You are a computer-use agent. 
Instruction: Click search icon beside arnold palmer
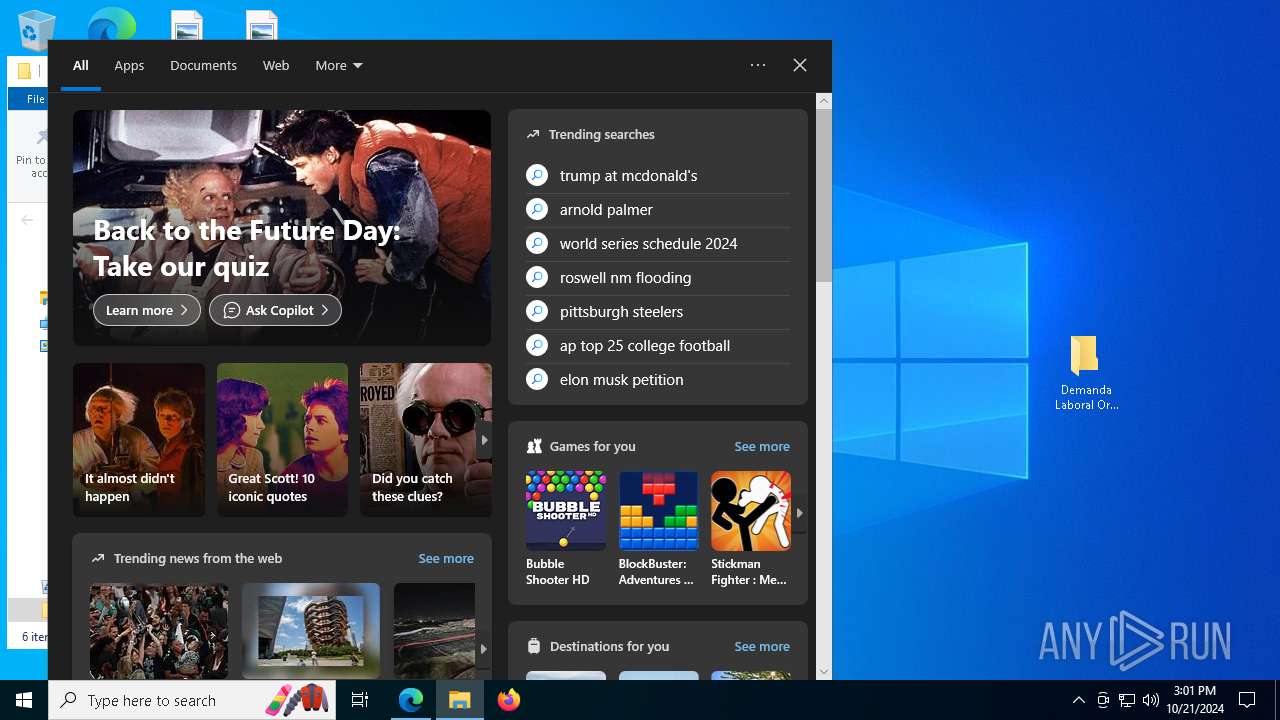(537, 209)
